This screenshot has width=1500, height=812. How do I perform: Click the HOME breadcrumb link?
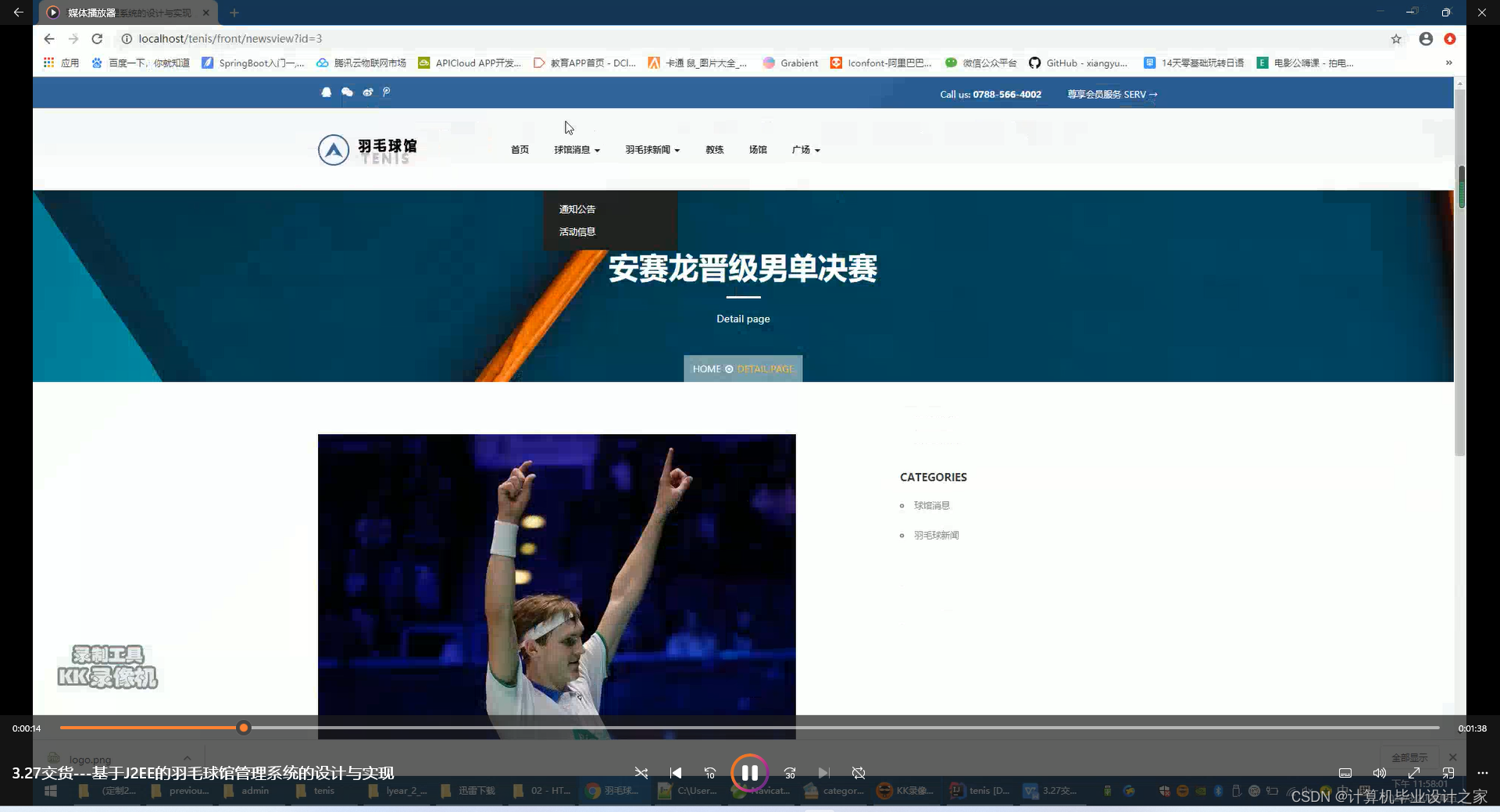pyautogui.click(x=707, y=369)
